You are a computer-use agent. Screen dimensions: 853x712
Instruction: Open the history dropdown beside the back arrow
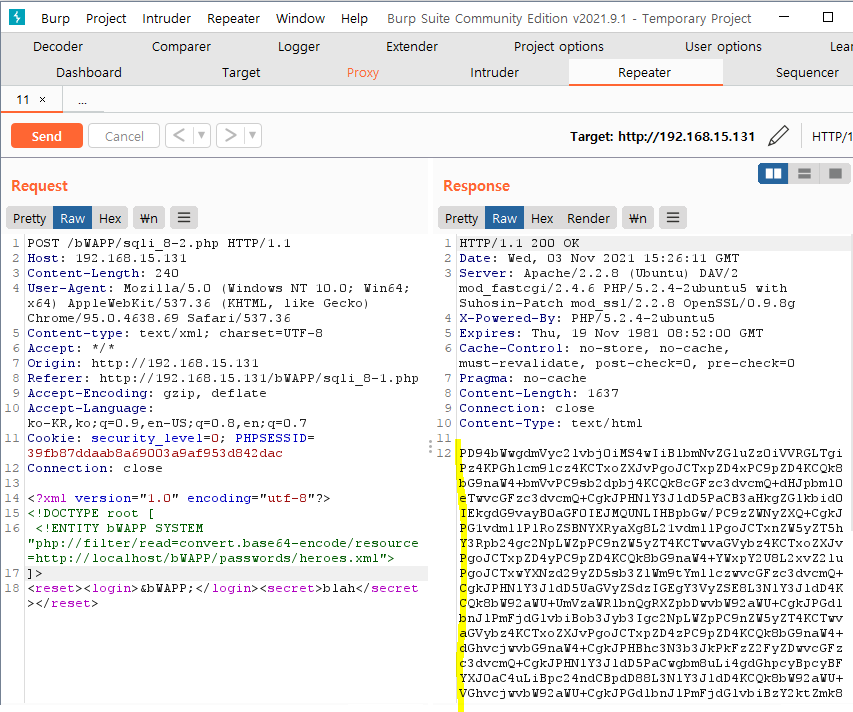point(202,135)
